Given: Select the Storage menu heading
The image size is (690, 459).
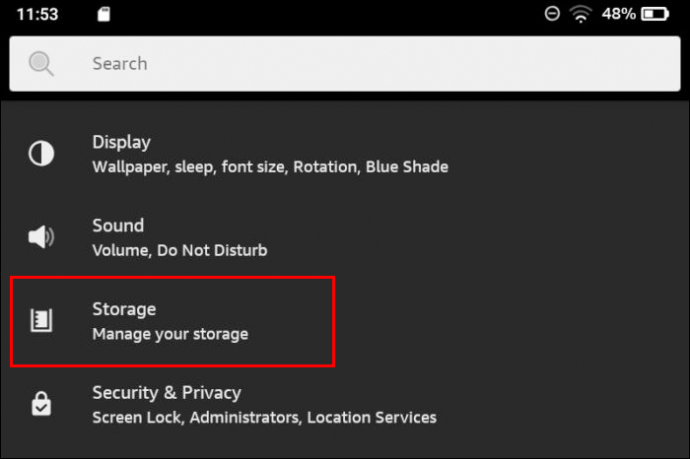Looking at the screenshot, I should 124,309.
